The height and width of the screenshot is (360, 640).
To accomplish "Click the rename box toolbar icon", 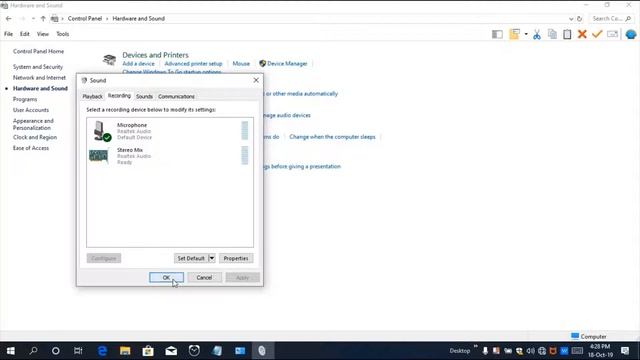I will [x=613, y=35].
